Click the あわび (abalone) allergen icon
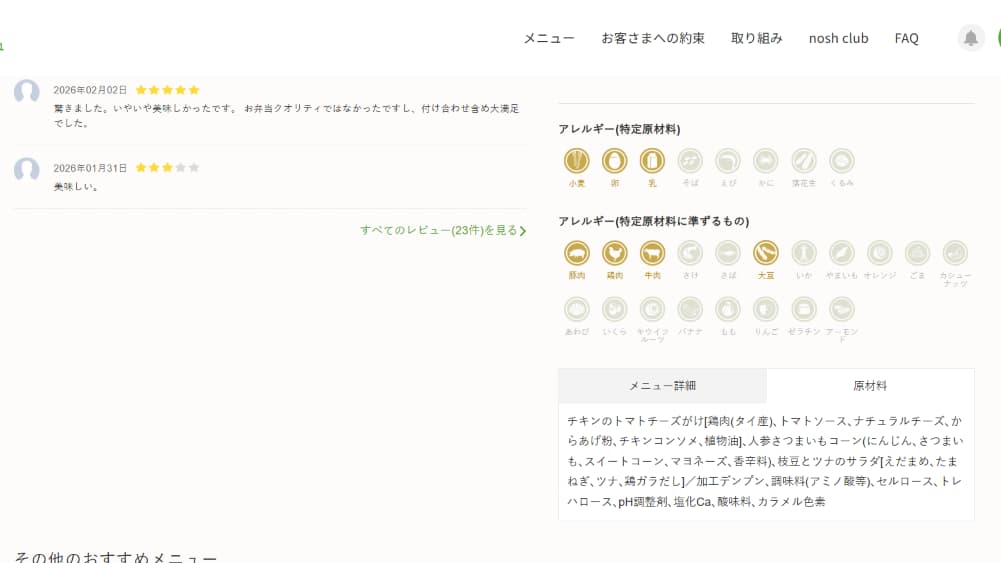1001x563 pixels. click(x=576, y=309)
